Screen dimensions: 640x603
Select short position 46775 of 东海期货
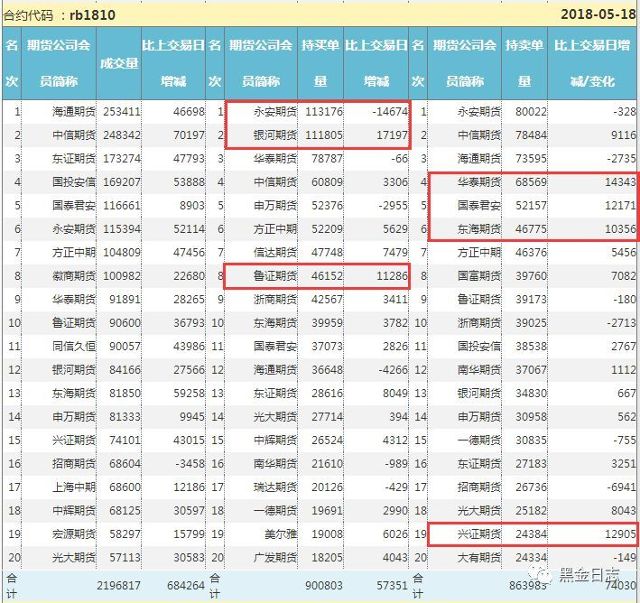click(x=531, y=229)
